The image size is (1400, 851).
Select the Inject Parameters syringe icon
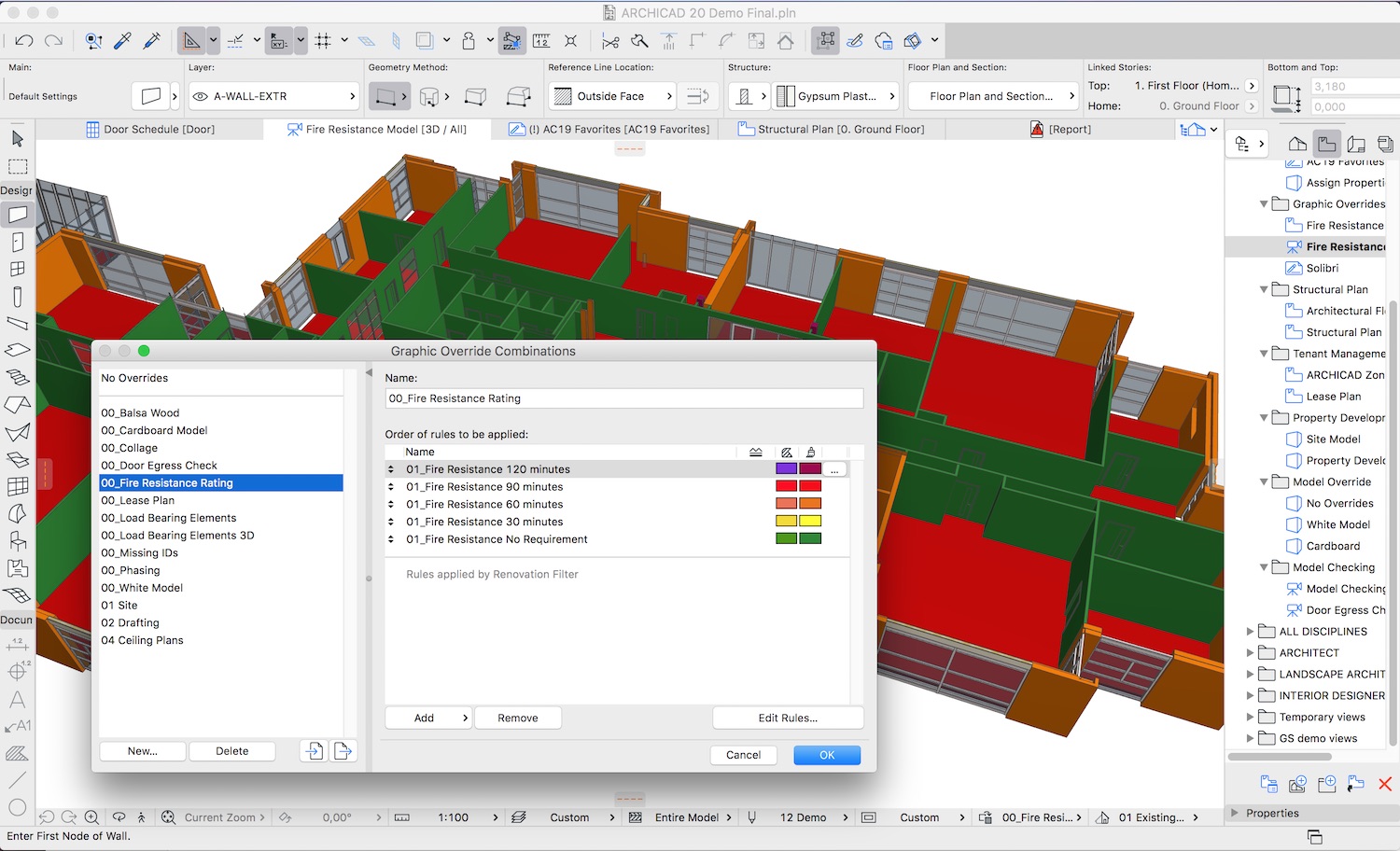tap(152, 41)
